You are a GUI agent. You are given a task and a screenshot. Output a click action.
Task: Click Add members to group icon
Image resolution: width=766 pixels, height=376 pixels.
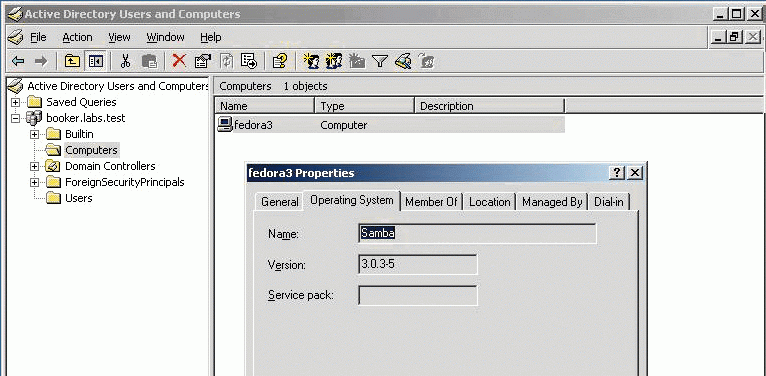click(x=426, y=61)
